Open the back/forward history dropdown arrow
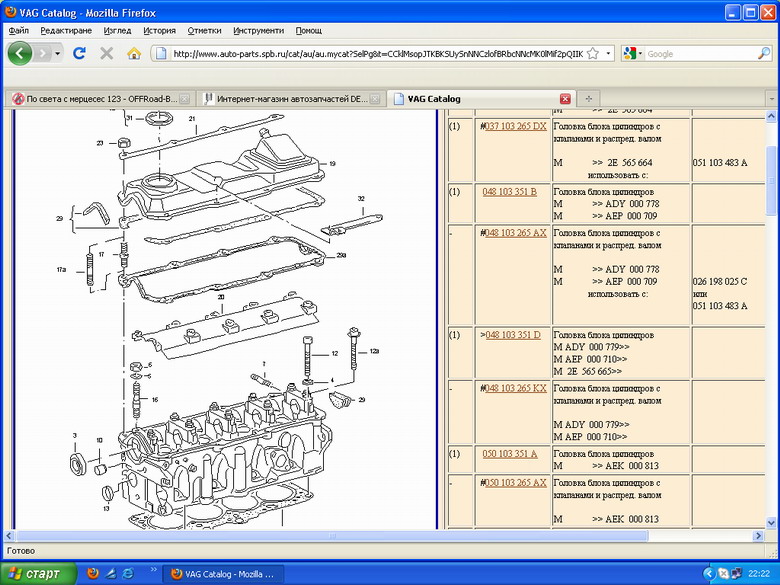780x585 pixels. pyautogui.click(x=57, y=53)
